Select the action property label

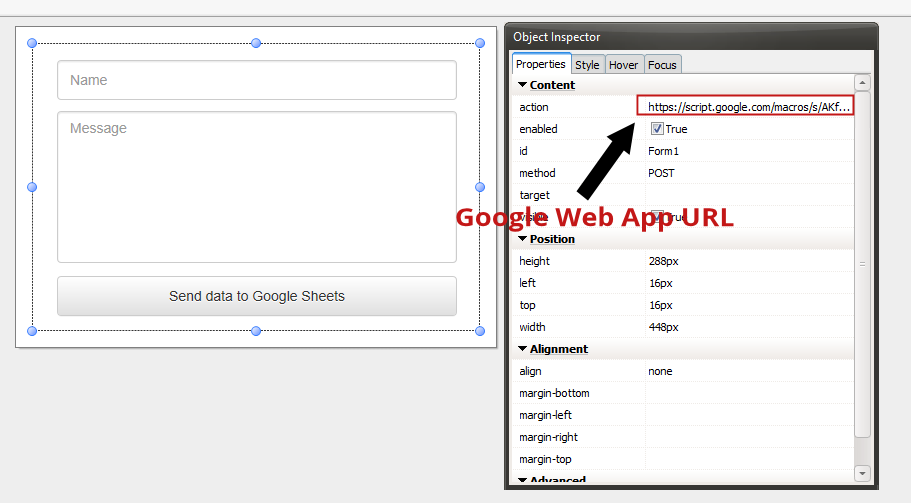[534, 107]
